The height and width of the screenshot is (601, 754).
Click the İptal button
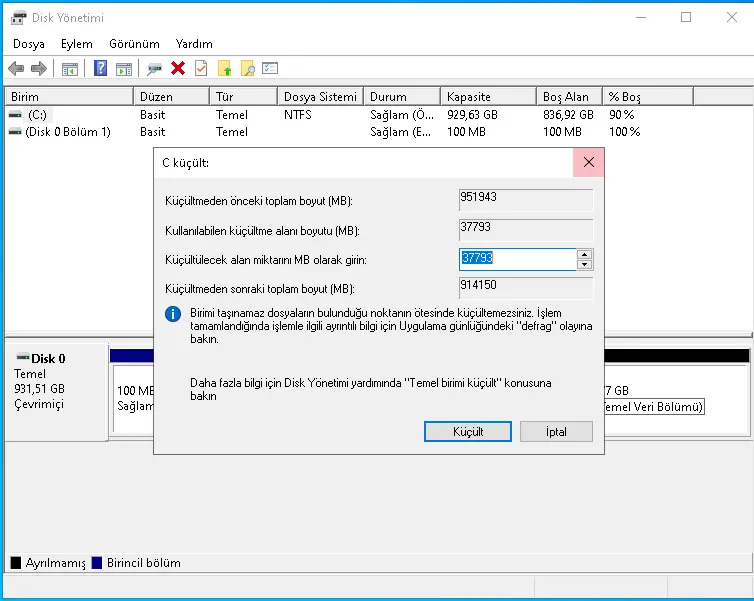pos(556,432)
